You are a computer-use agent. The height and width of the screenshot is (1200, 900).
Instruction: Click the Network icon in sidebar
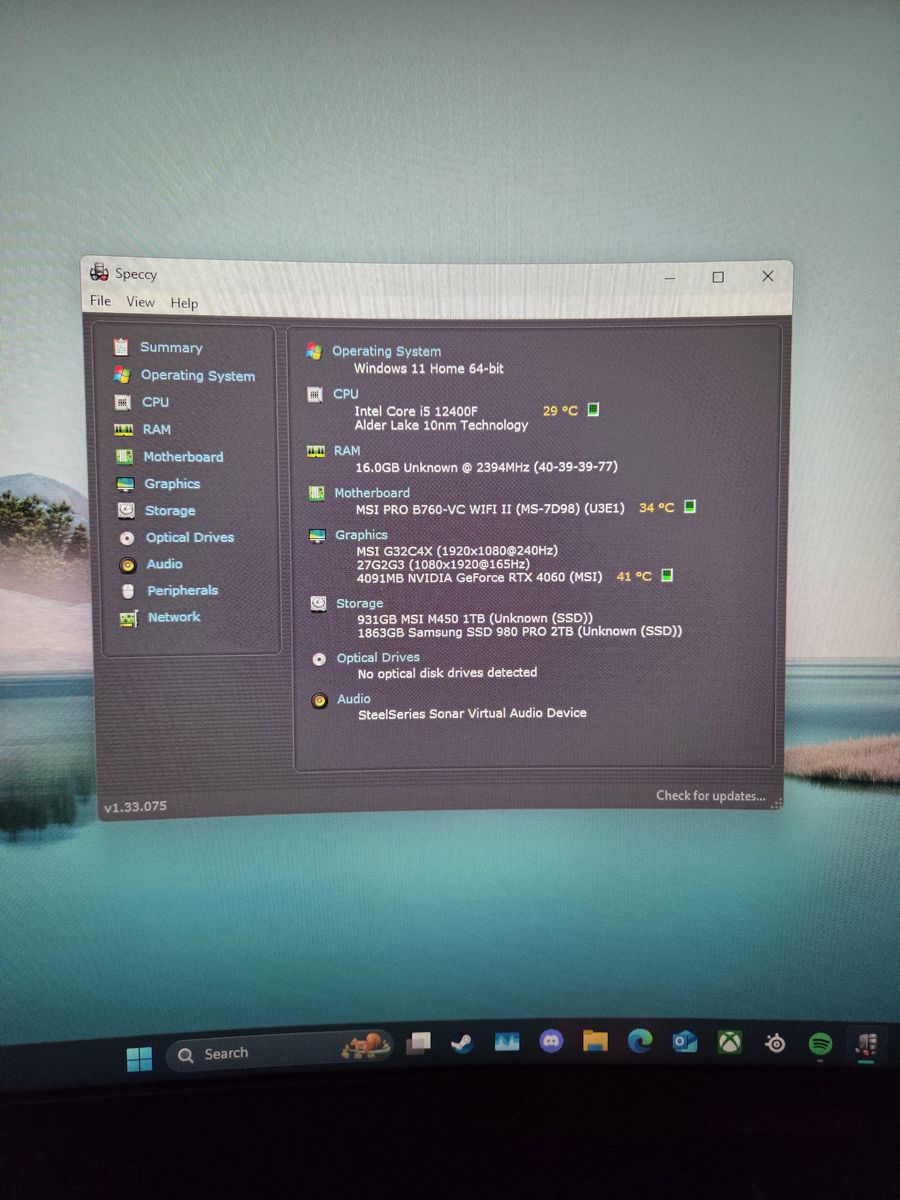tap(128, 618)
